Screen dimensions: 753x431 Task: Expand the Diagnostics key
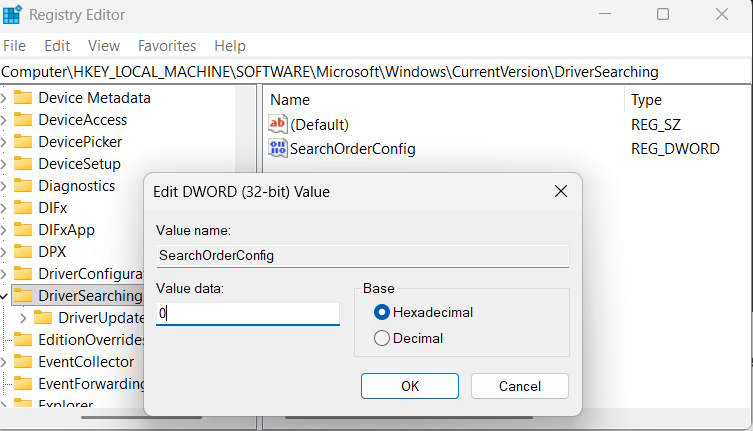(x=4, y=186)
